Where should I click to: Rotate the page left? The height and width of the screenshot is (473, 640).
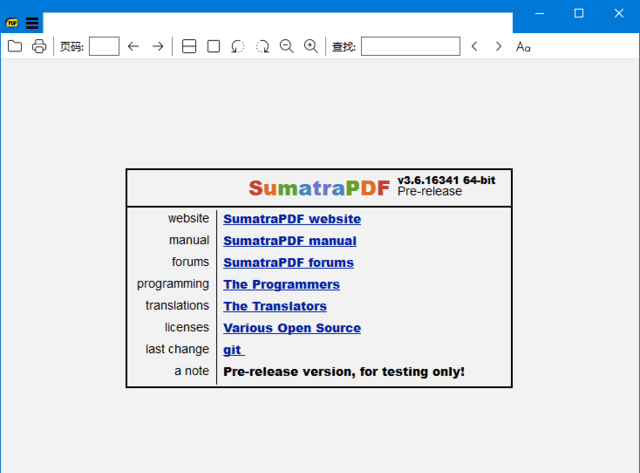pos(238,46)
